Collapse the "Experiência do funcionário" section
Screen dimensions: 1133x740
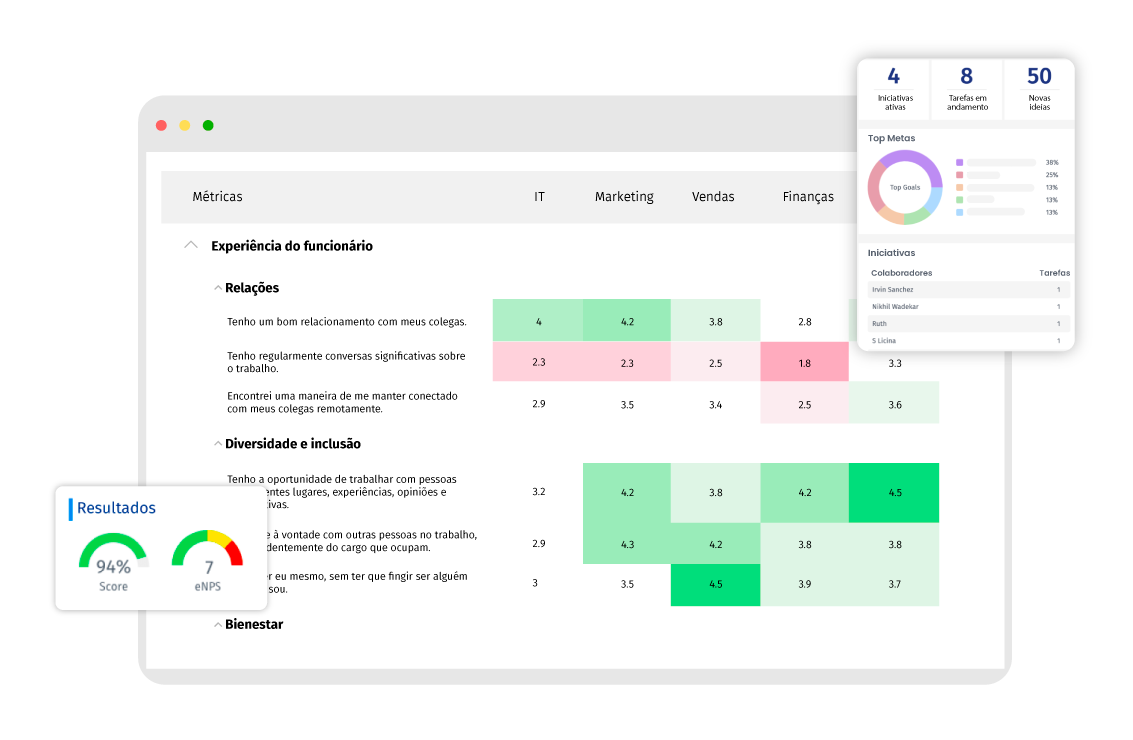point(190,245)
